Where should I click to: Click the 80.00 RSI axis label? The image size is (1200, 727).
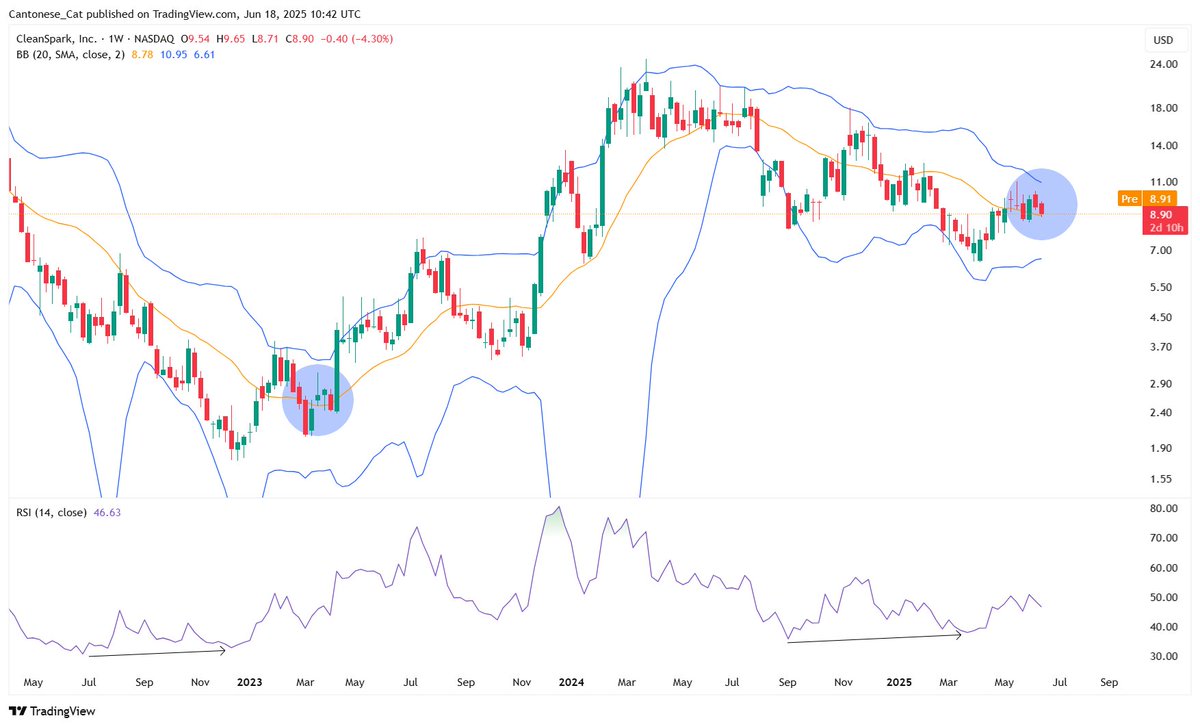point(1162,508)
